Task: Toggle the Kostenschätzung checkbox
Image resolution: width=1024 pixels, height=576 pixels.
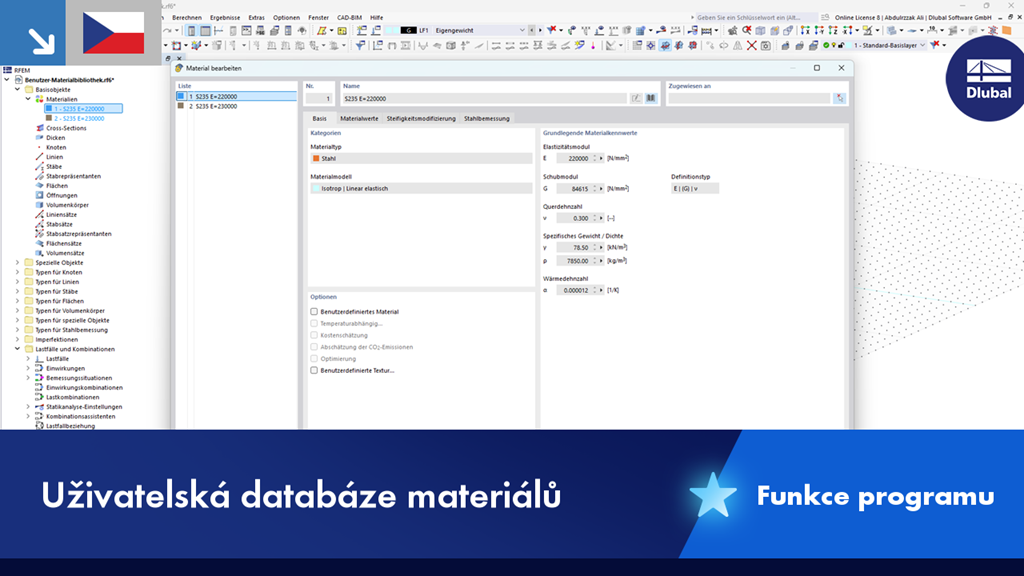Action: 314,335
